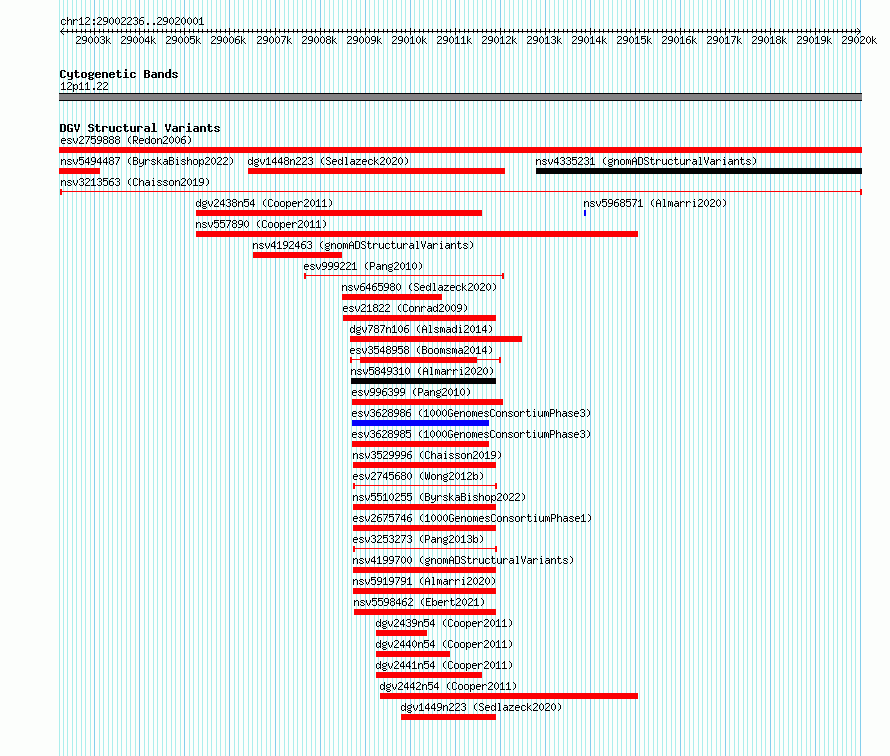Click esv2675746 (1000GenomesConsortiumPhase1) label
890x756 pixels.
pos(472,518)
